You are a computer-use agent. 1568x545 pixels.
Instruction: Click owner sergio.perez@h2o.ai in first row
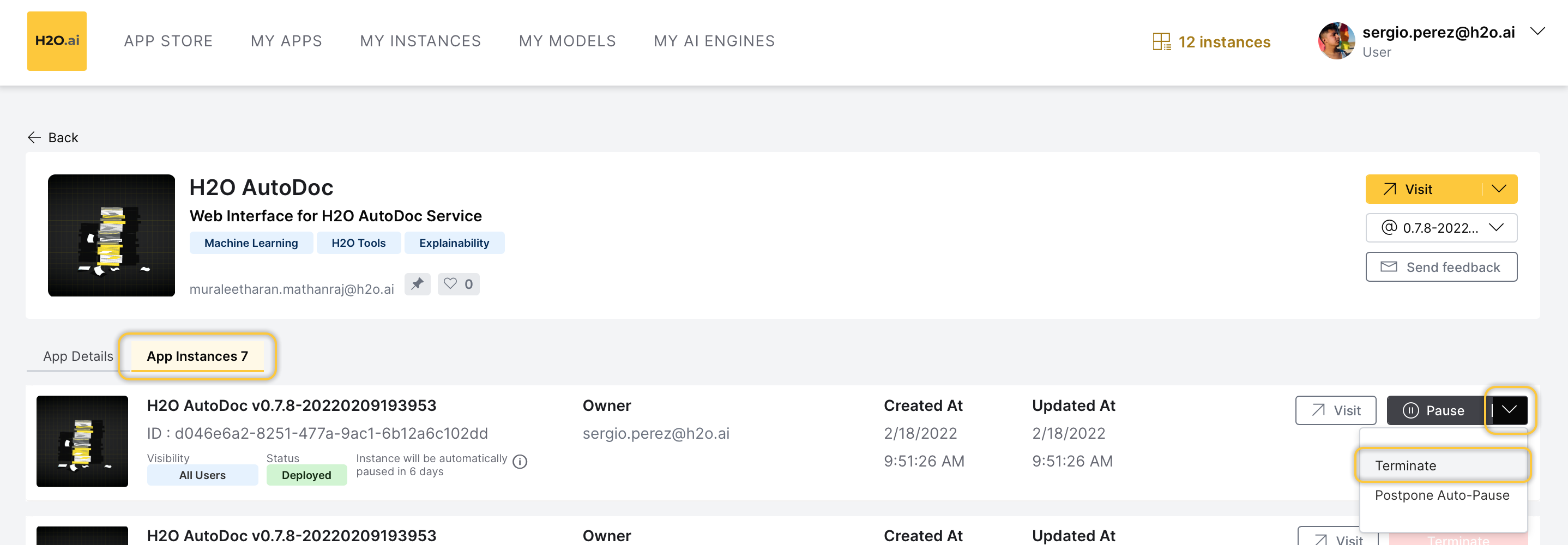coord(655,433)
